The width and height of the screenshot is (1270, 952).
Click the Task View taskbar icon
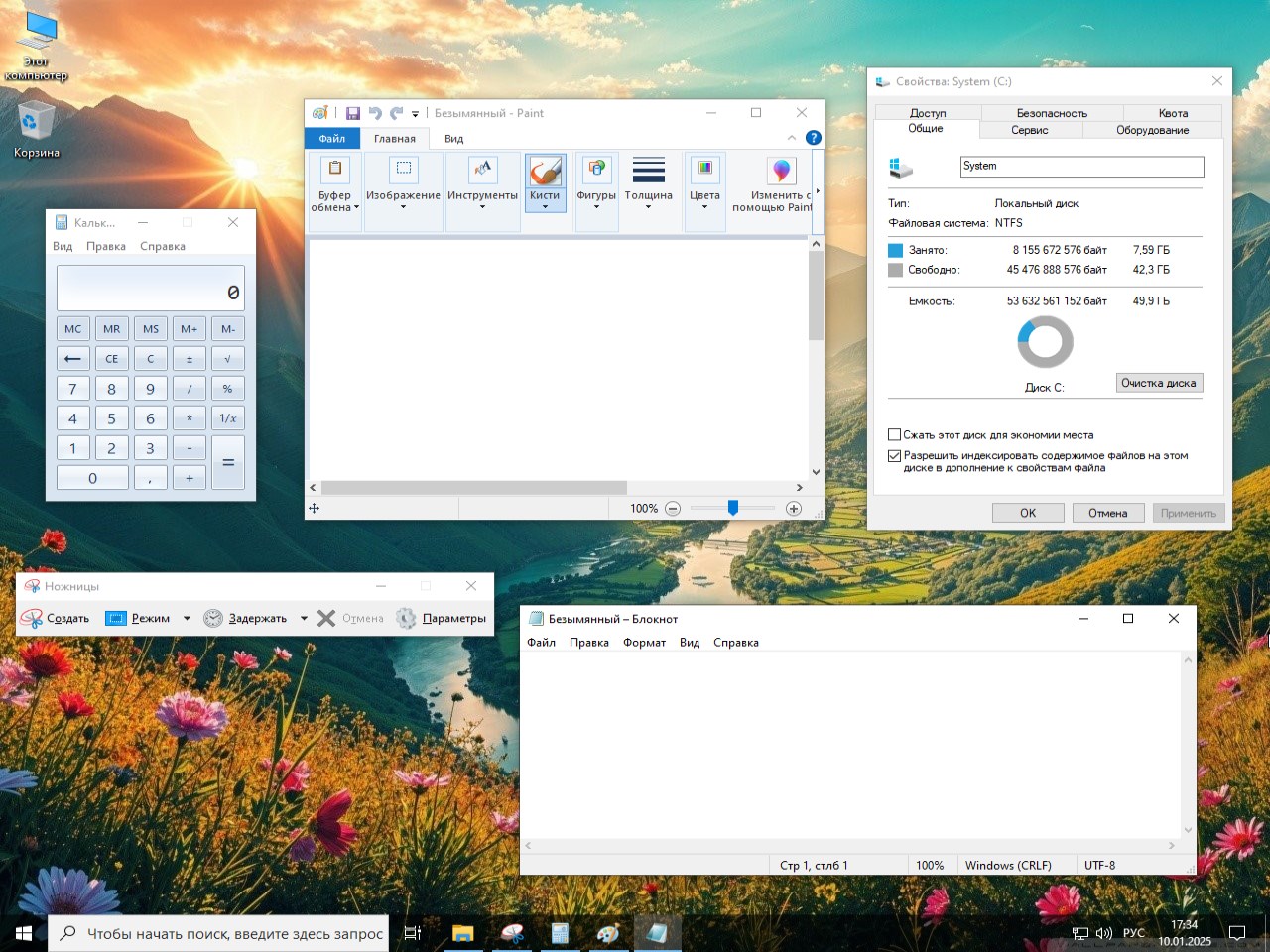pyautogui.click(x=413, y=933)
